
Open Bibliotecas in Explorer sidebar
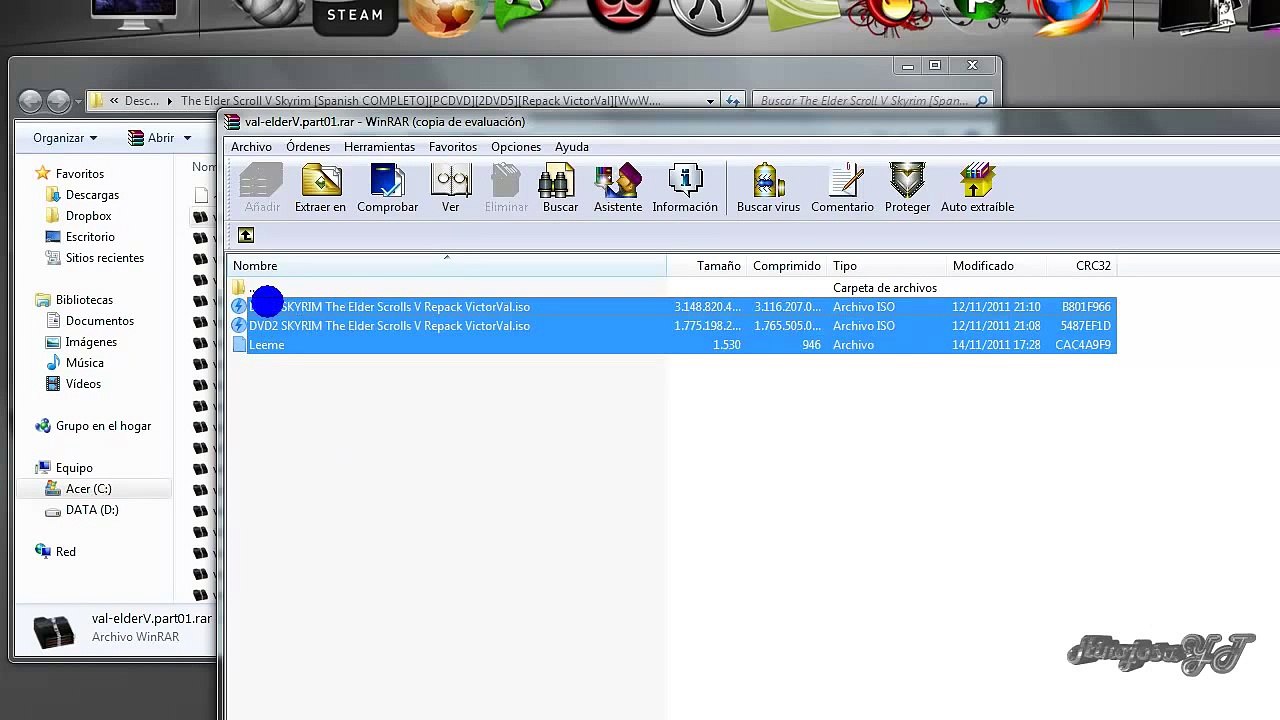click(84, 300)
